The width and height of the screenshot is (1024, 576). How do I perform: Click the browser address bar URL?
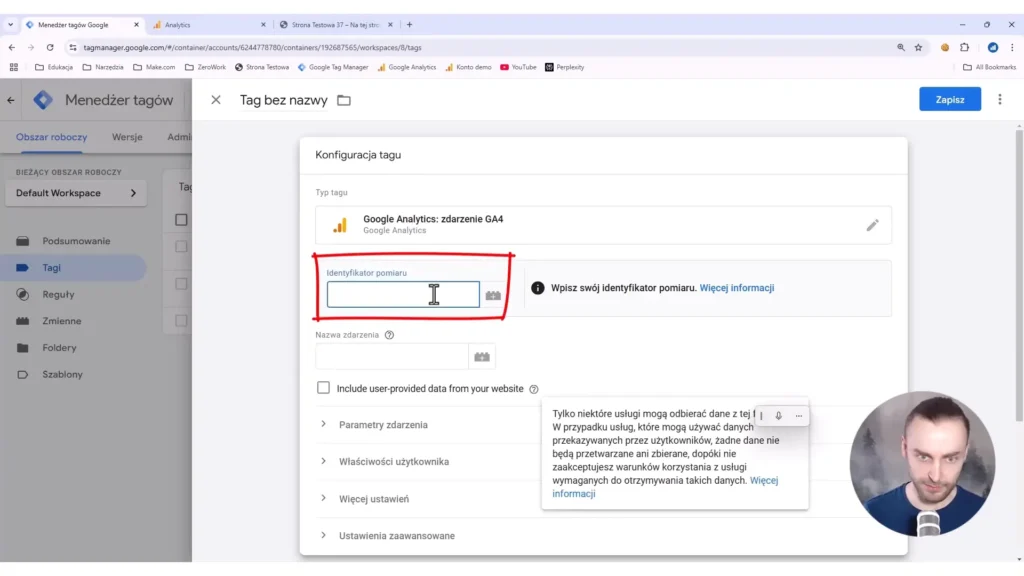[x=252, y=48]
